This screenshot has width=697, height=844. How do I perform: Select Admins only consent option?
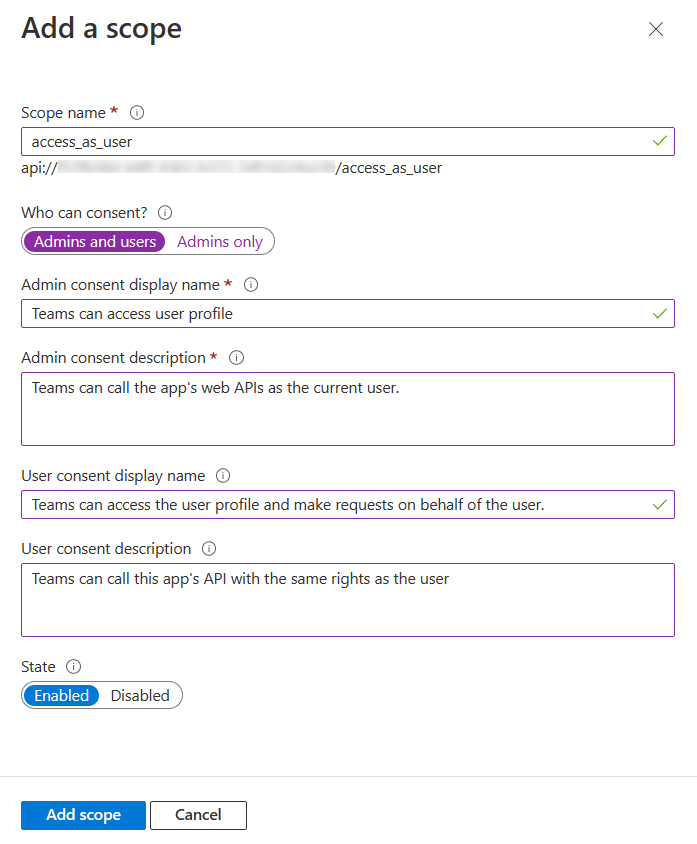(219, 241)
